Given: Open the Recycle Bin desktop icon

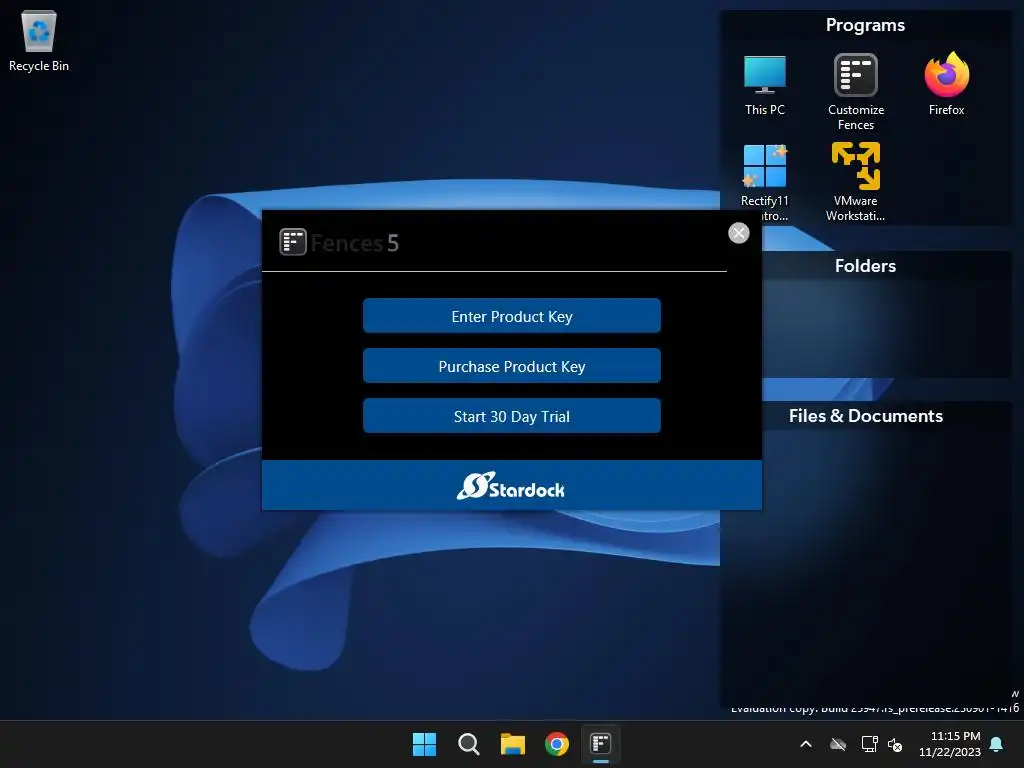Looking at the screenshot, I should tap(39, 42).
